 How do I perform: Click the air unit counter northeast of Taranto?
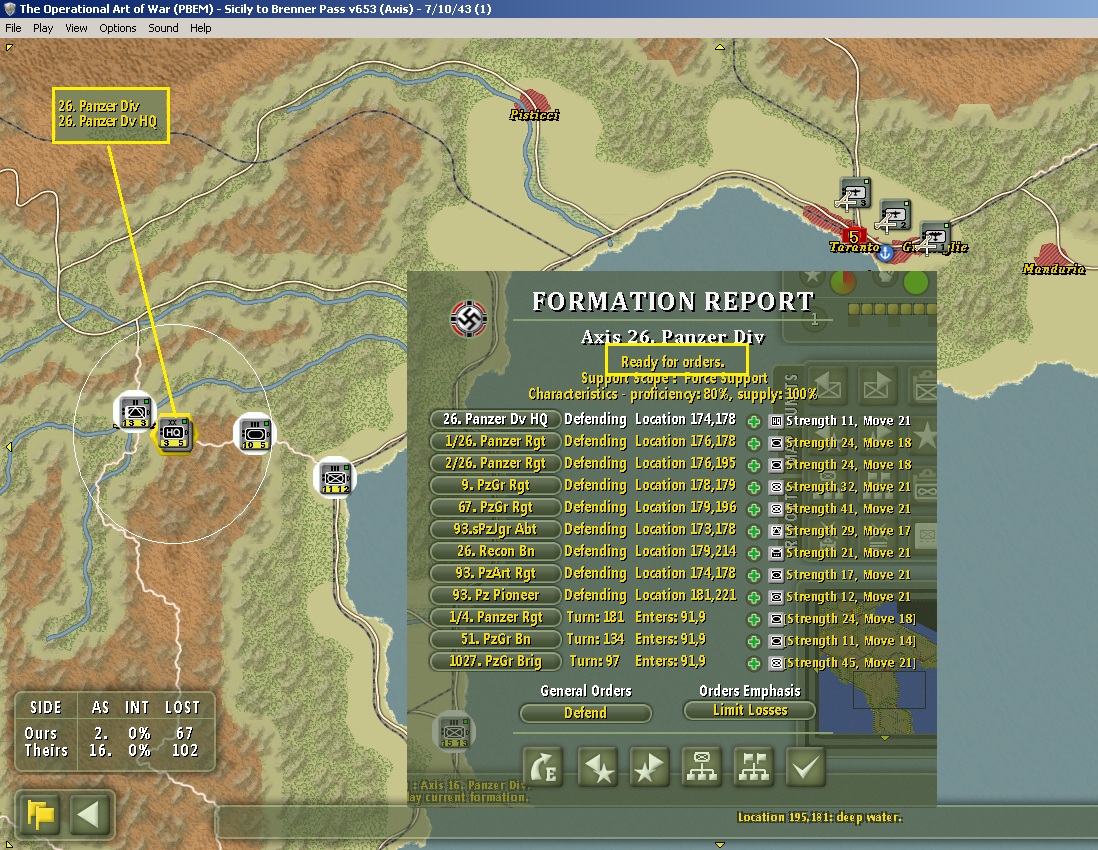tap(894, 216)
